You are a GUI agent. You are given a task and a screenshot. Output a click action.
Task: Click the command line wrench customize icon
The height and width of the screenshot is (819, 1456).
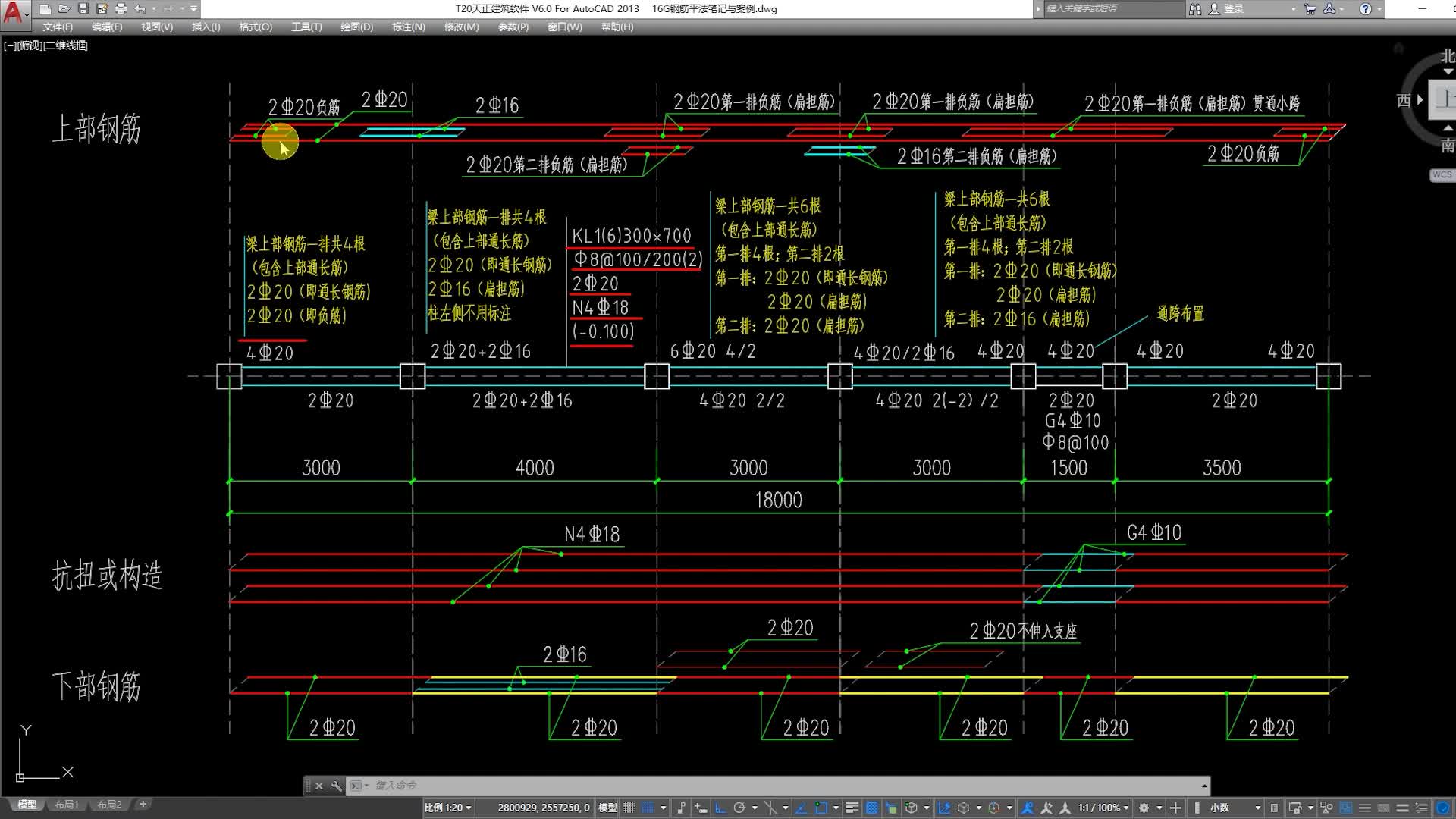337,786
